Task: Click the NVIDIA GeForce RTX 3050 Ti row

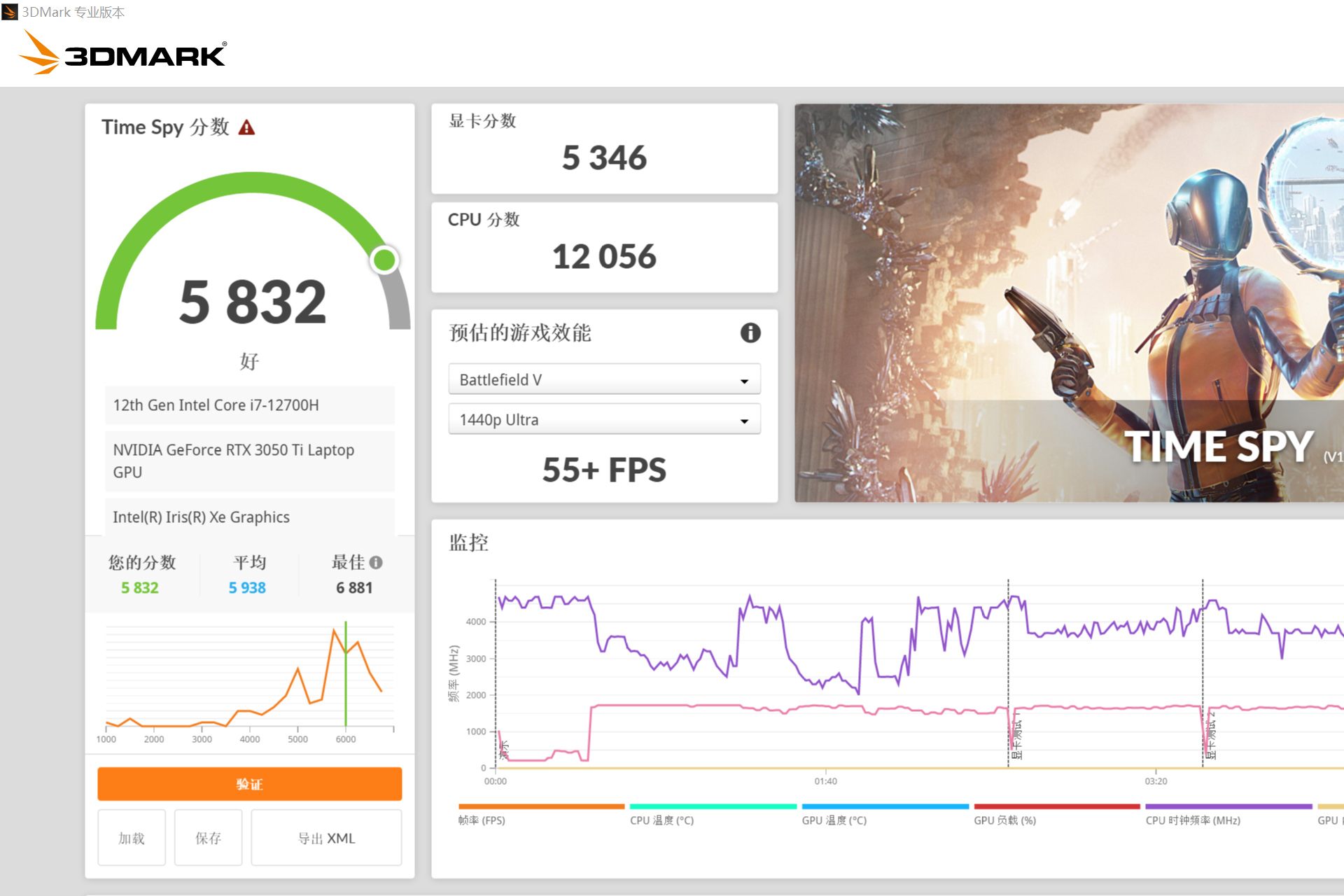Action: 250,461
